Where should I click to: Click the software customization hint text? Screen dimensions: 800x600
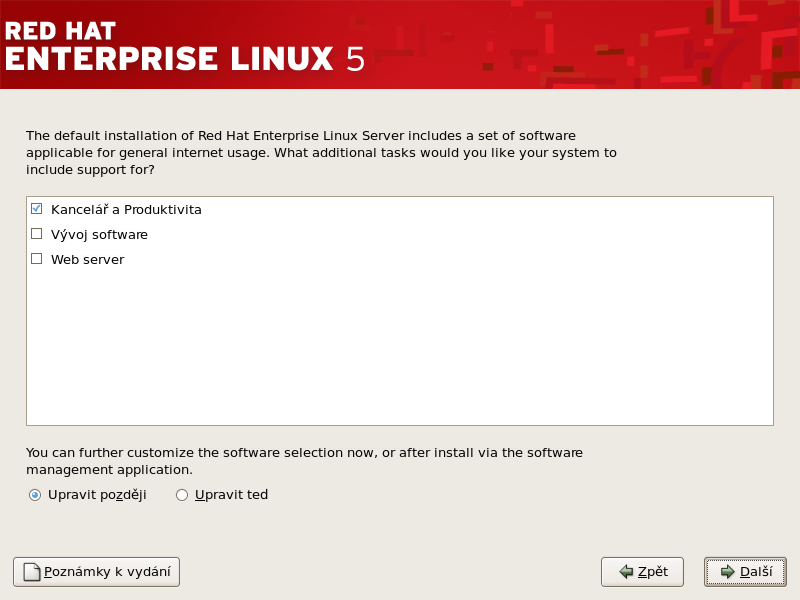(304, 460)
